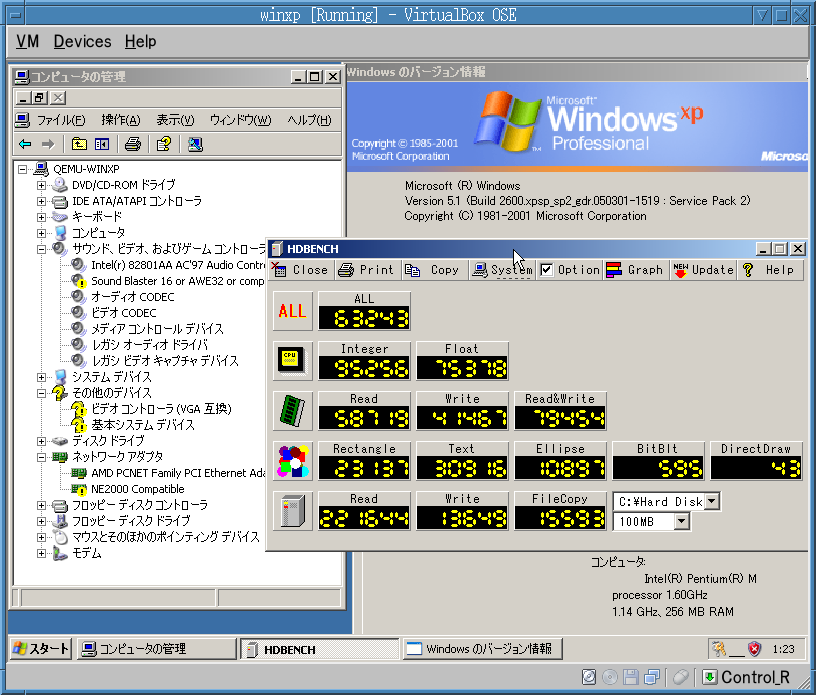The width and height of the screenshot is (816, 695).
Task: Expand the キーボード node
Action: (41, 217)
